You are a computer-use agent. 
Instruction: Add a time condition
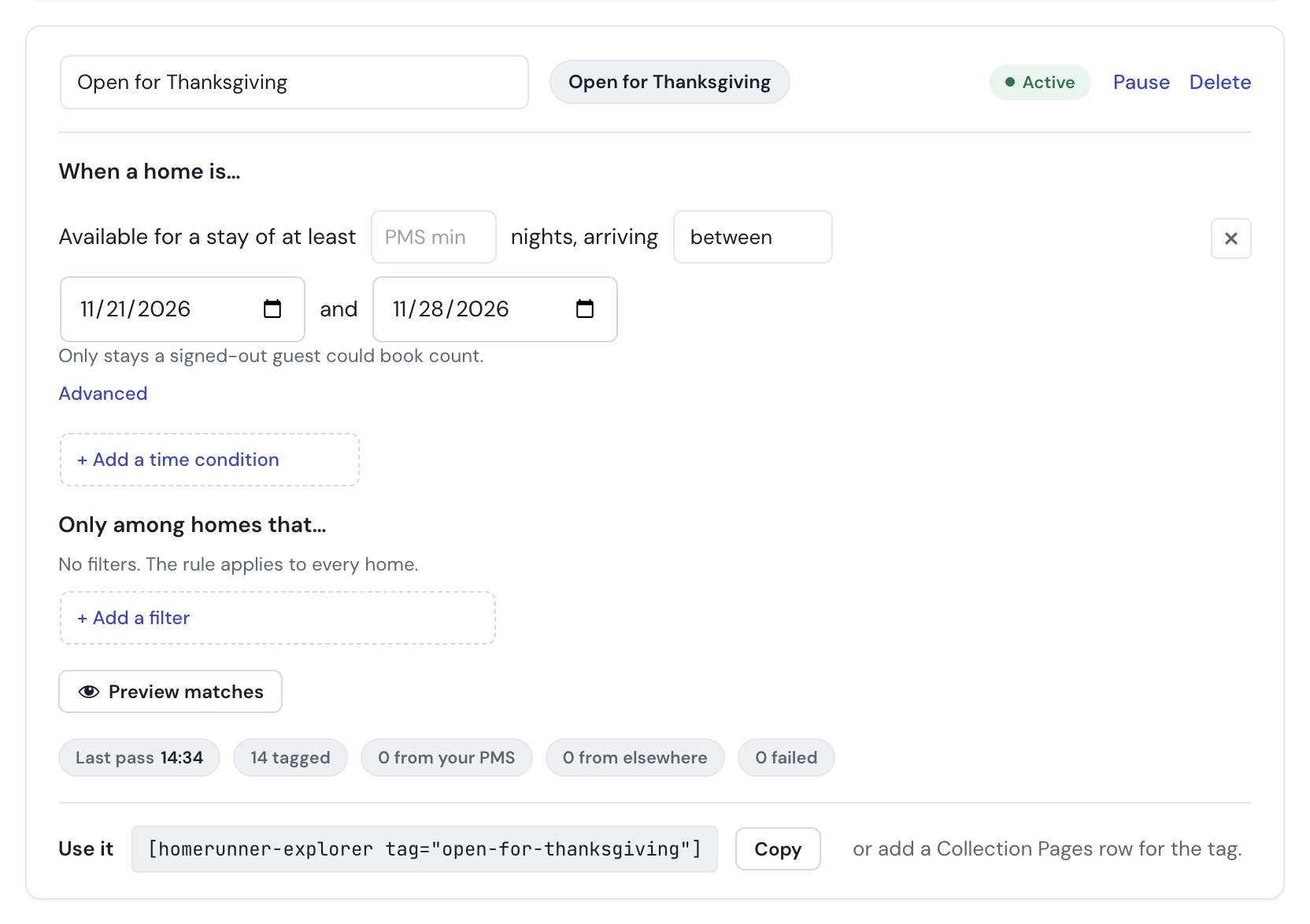(209, 460)
